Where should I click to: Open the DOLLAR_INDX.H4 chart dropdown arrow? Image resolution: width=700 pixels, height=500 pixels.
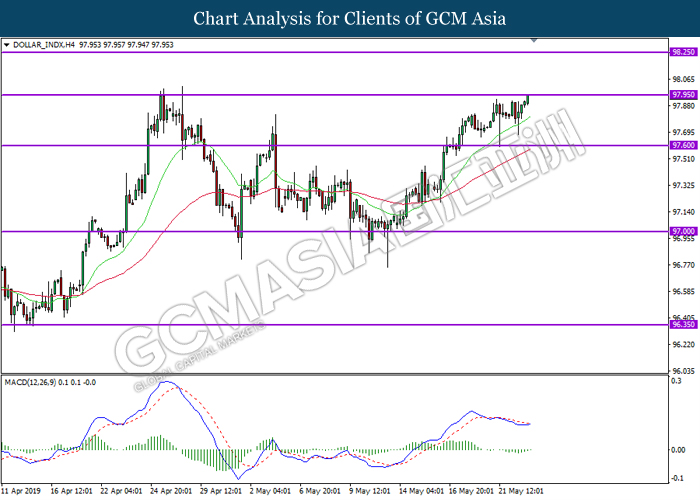click(6, 45)
